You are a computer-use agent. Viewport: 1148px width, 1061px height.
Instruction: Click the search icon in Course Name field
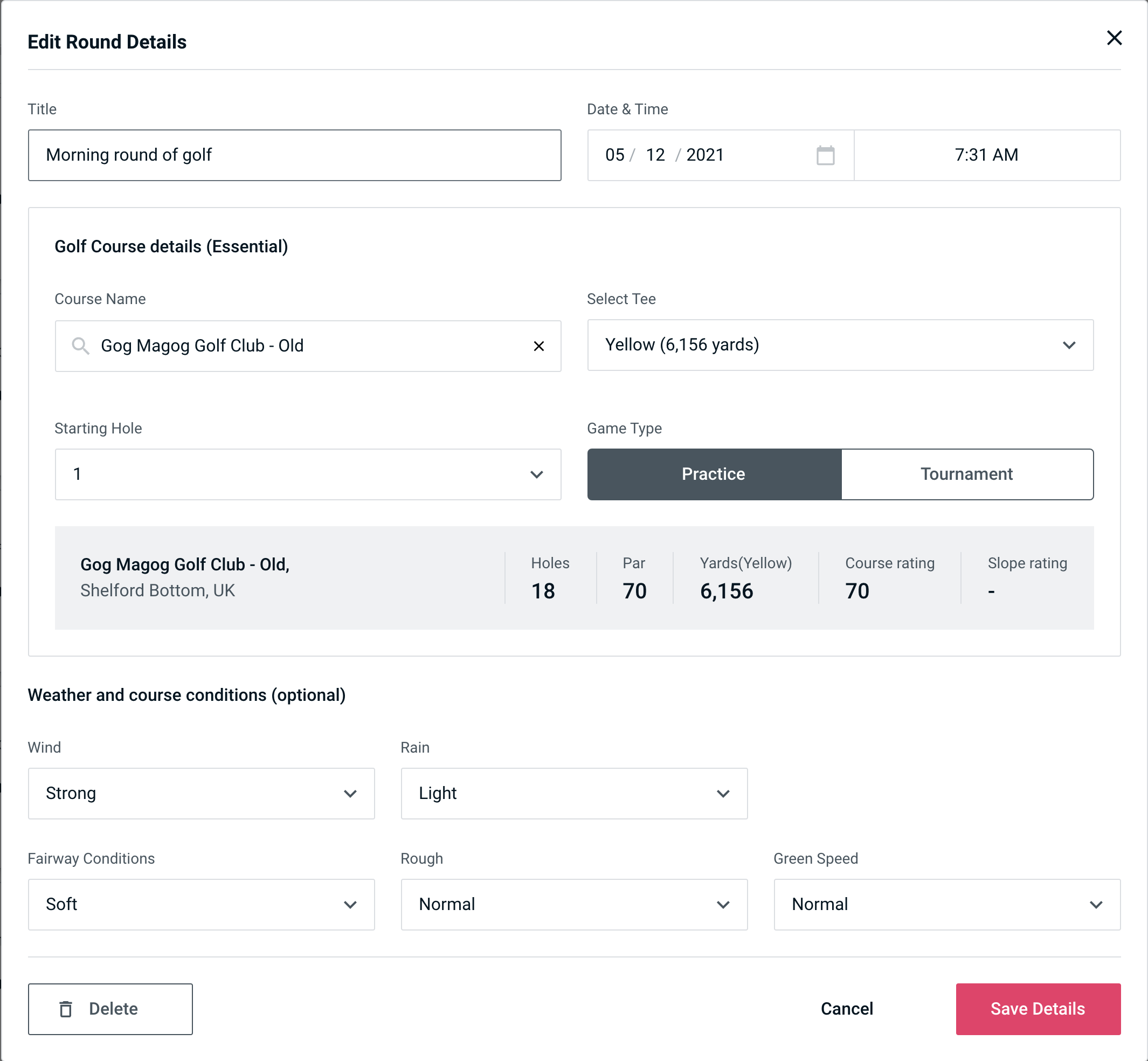(x=80, y=346)
